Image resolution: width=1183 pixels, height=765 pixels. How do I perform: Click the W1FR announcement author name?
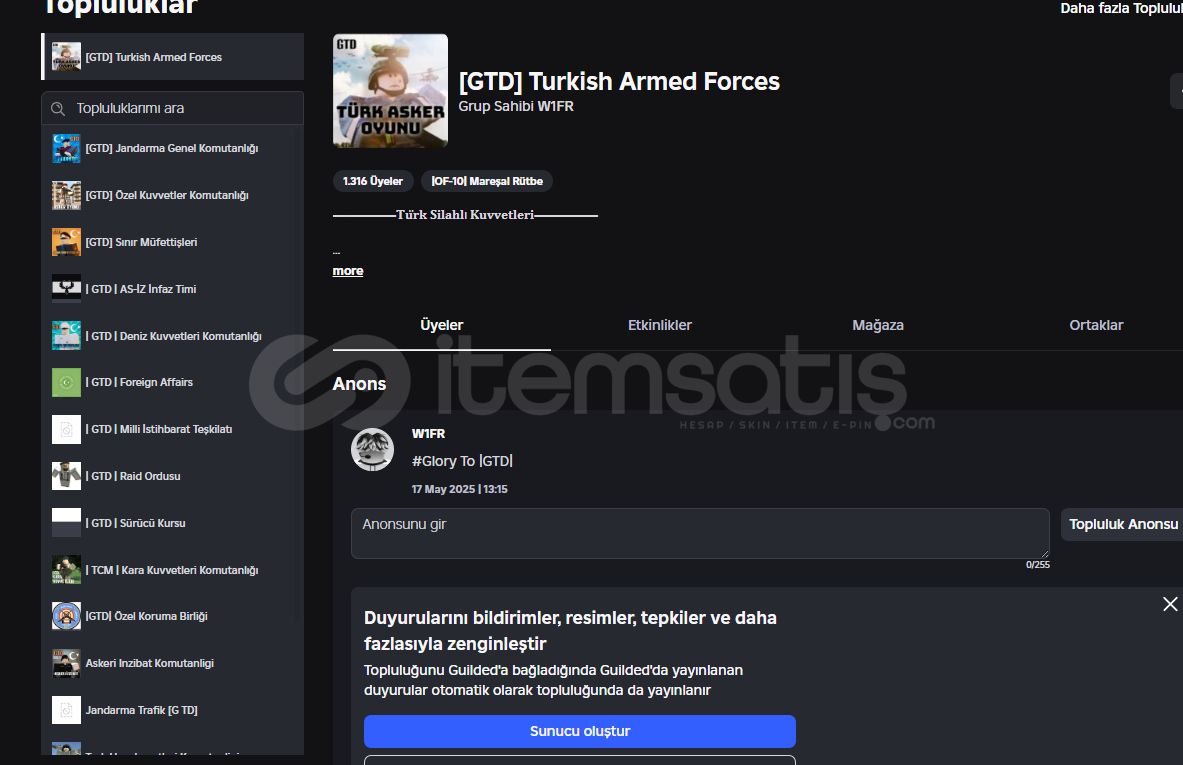point(429,434)
